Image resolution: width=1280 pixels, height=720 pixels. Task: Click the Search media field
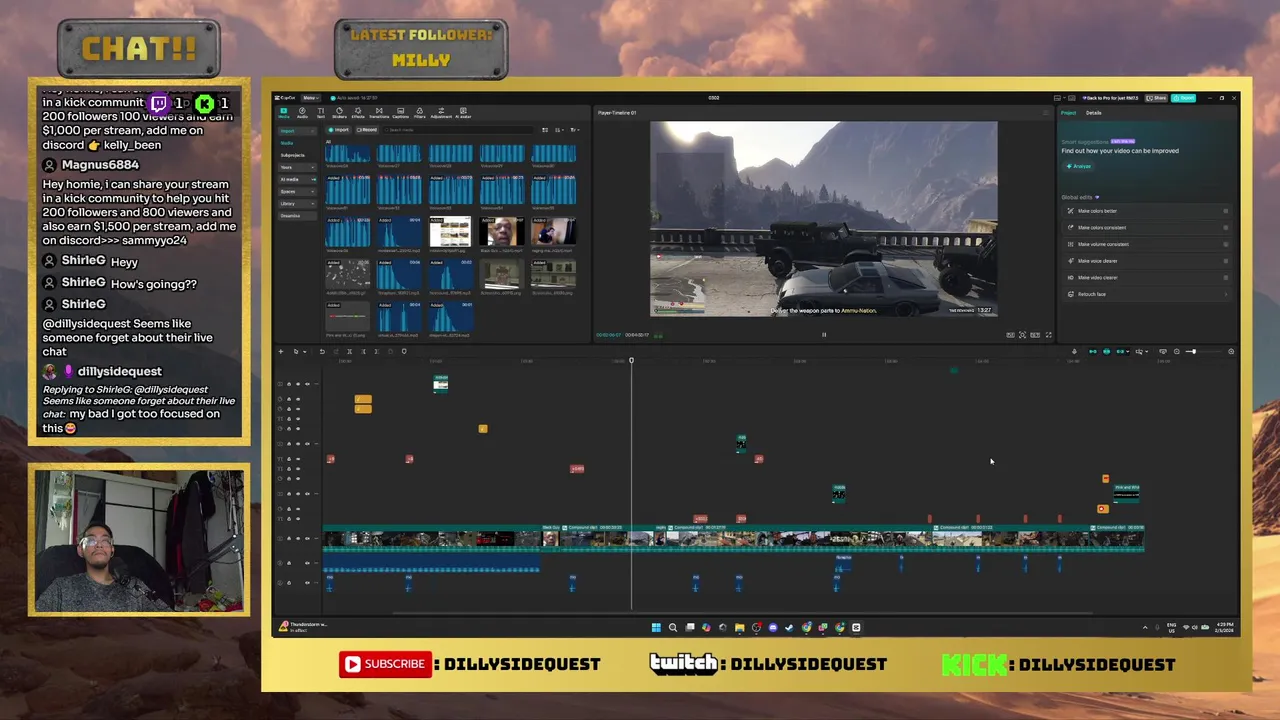click(458, 130)
